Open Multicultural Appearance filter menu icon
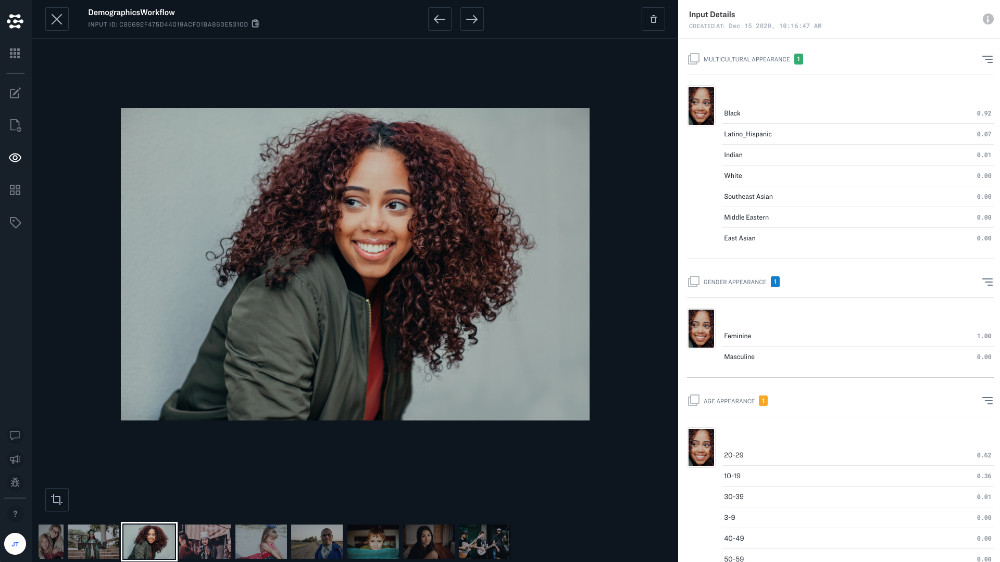 coord(987,59)
